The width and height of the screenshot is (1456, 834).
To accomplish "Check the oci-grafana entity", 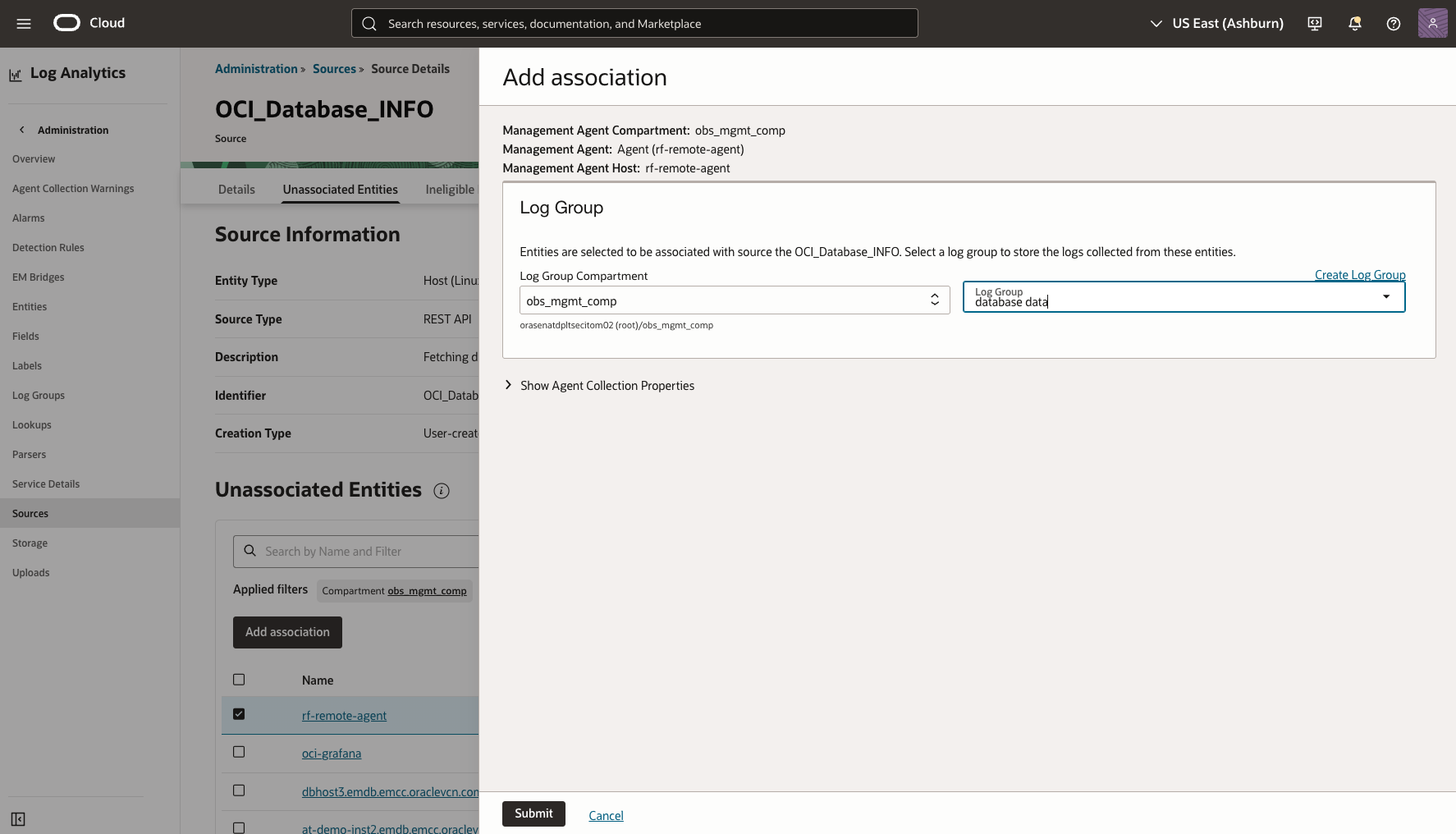I will [x=239, y=751].
